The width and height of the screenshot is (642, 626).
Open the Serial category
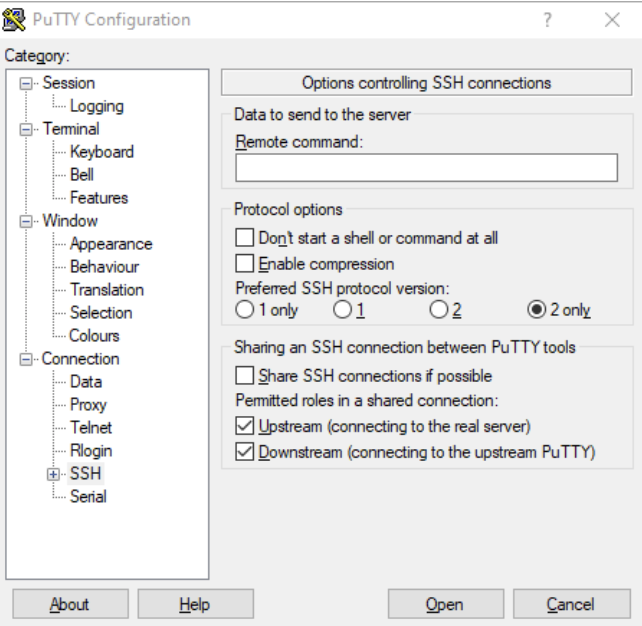[88, 497]
